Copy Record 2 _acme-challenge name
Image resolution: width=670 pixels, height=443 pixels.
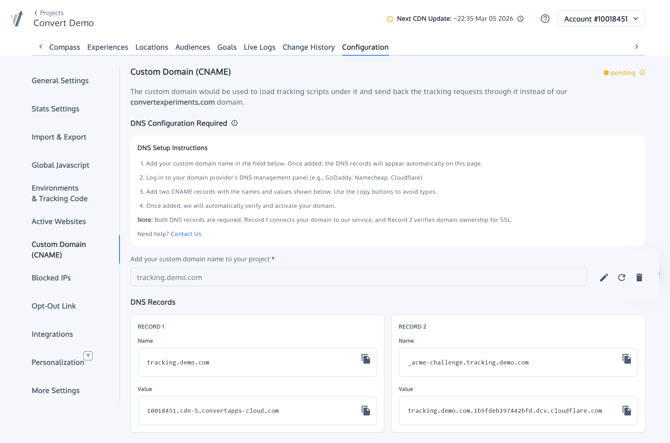tap(627, 359)
